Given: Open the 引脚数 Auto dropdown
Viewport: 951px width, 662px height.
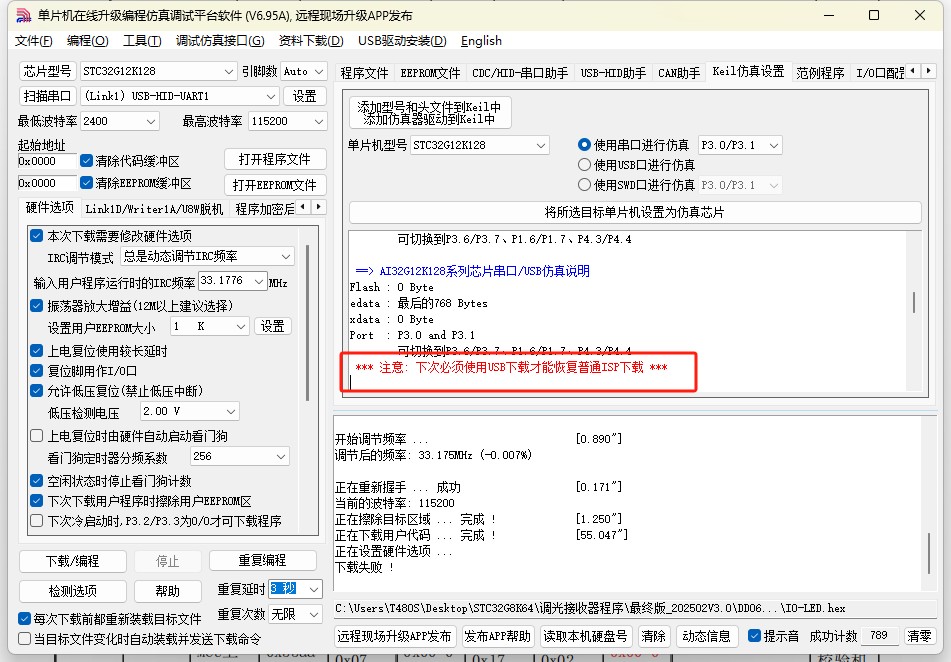Looking at the screenshot, I should pyautogui.click(x=320, y=72).
